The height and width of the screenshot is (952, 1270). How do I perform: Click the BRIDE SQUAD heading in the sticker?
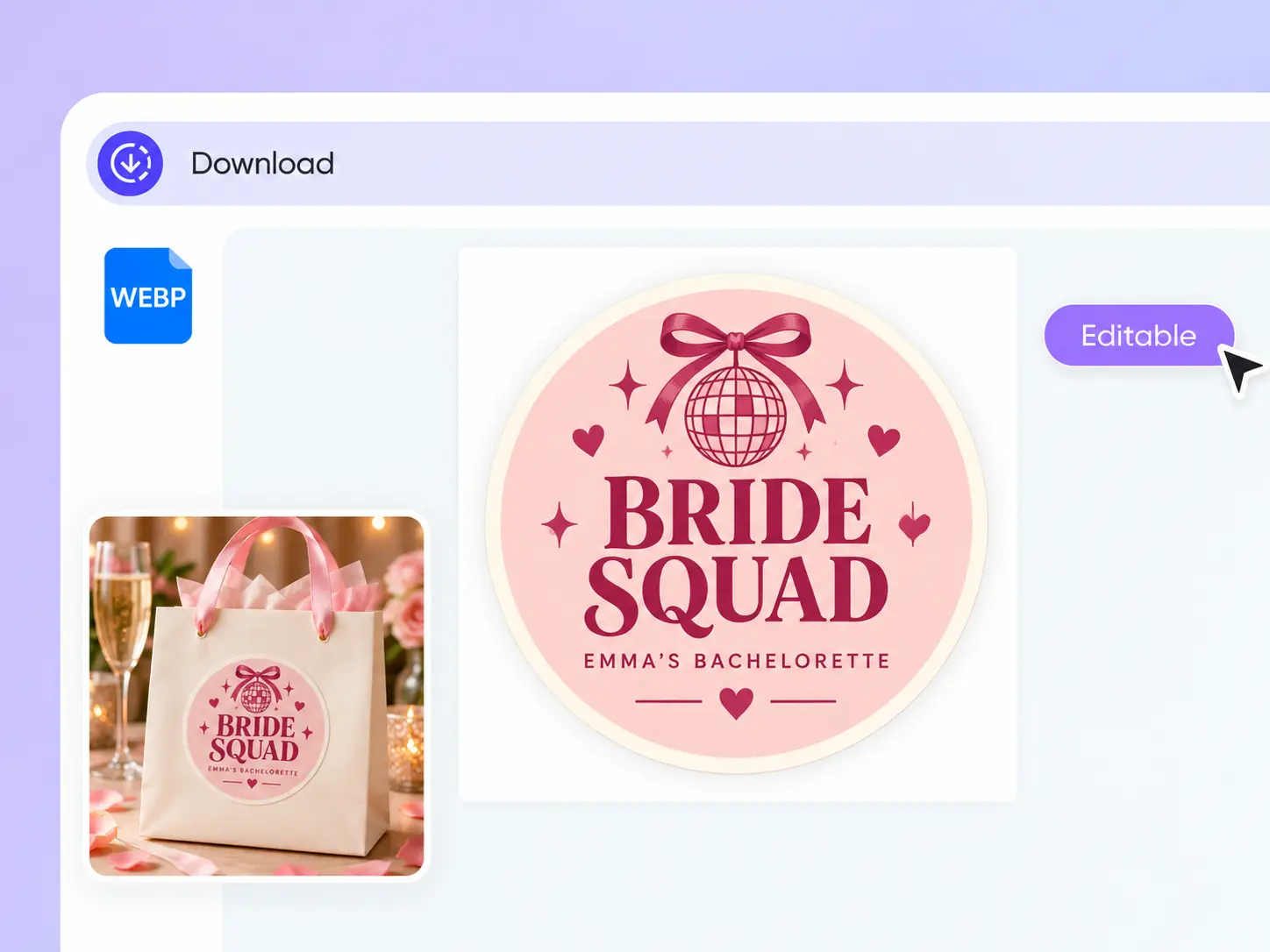[737, 557]
